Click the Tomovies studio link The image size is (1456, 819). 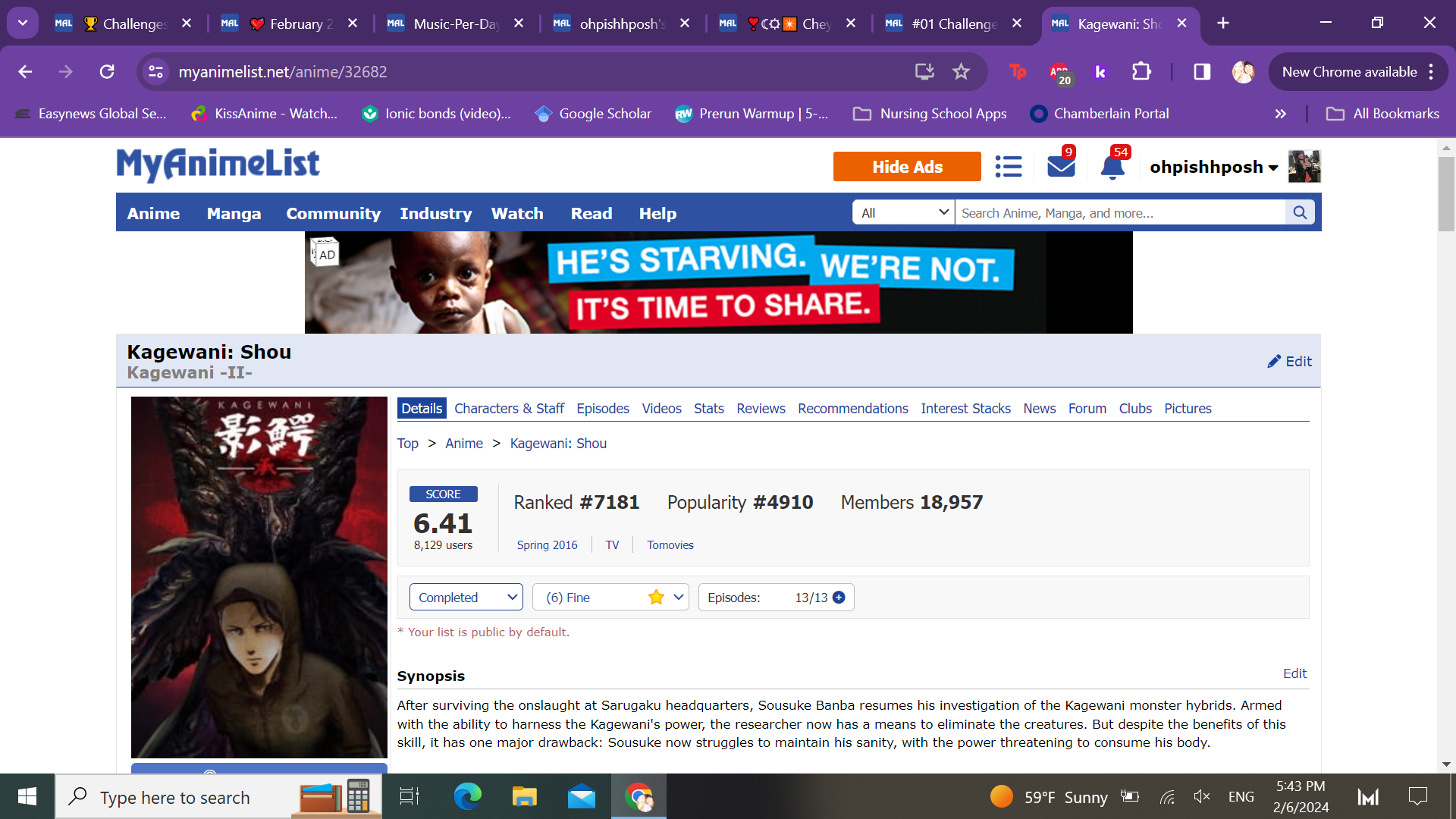tap(670, 544)
